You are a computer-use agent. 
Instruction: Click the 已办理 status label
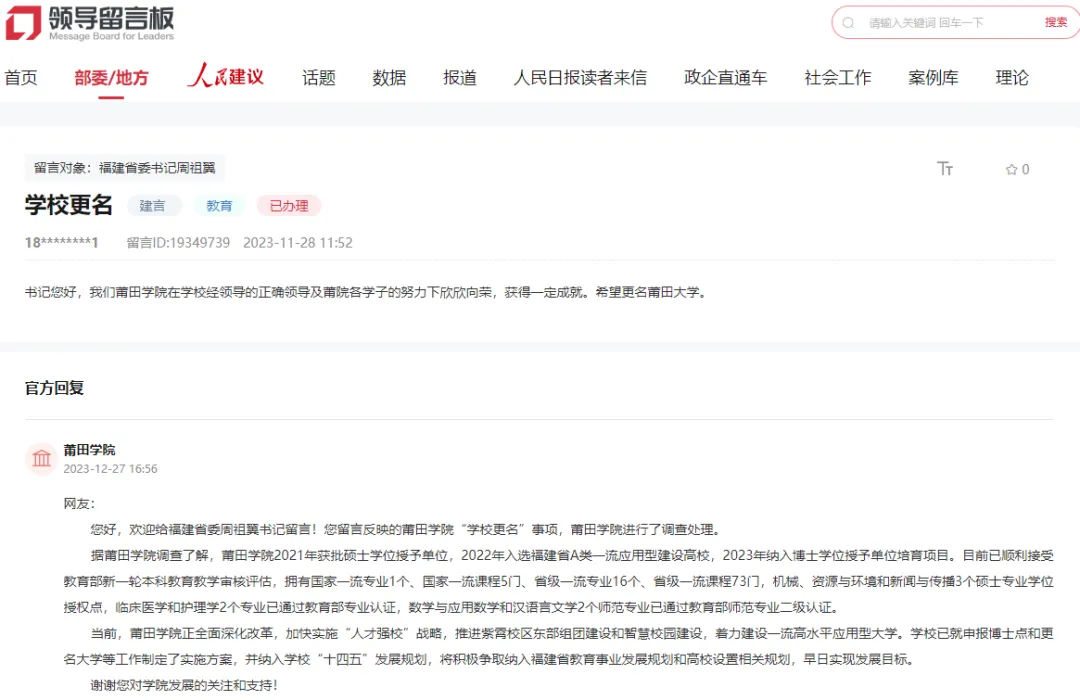pos(289,205)
